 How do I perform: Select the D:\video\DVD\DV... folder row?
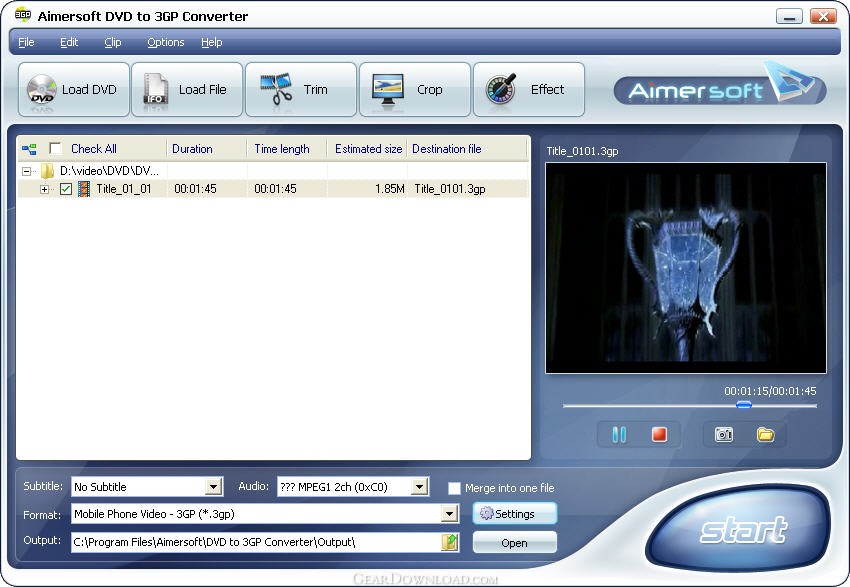point(109,171)
